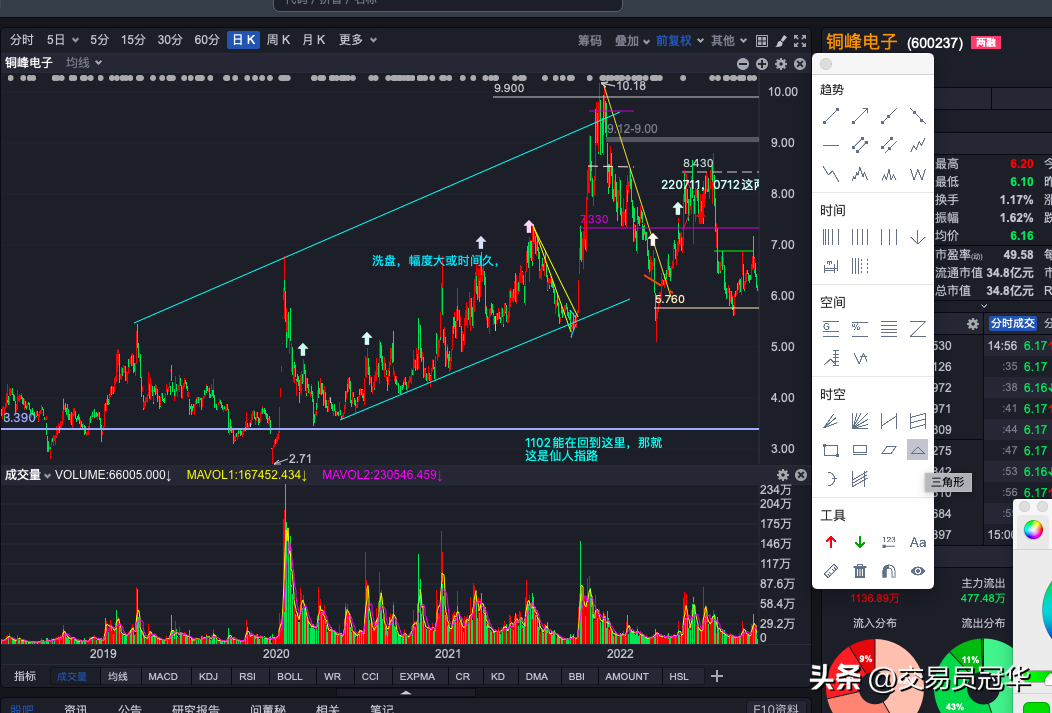
Task: Open the drawing pencil tool in chart toolbar
Action: tap(781, 41)
